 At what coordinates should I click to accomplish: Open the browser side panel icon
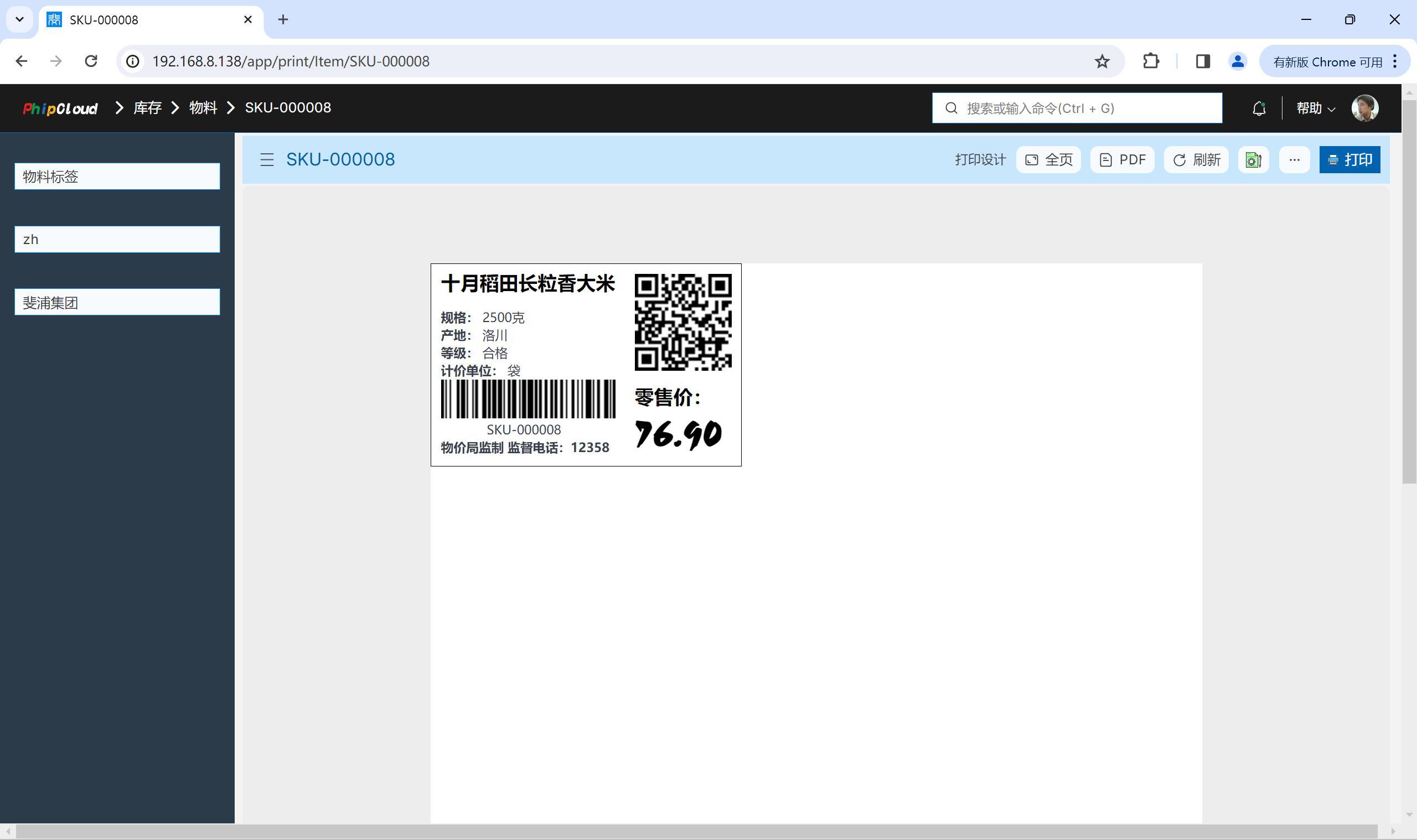click(1203, 61)
